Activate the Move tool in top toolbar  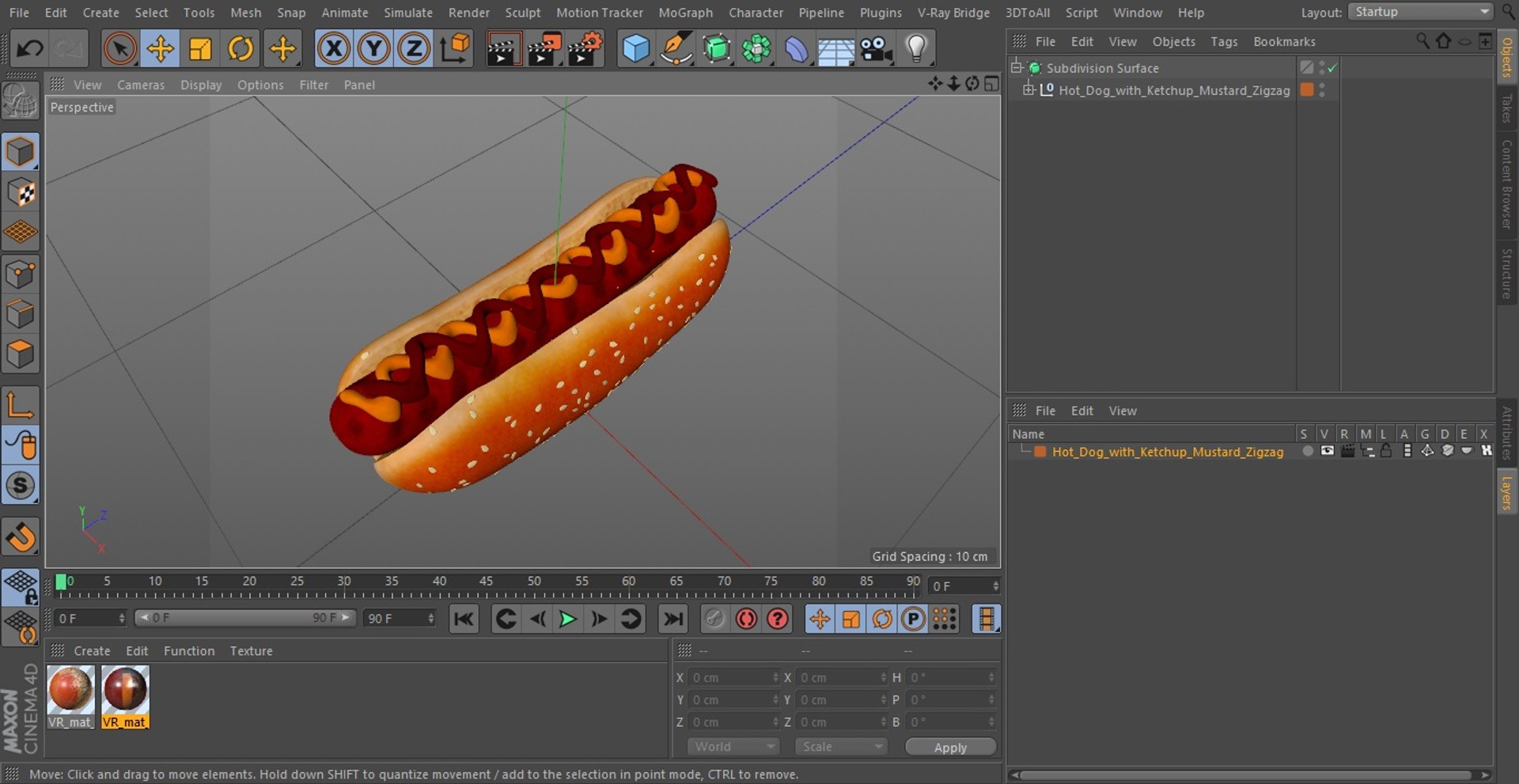(x=160, y=49)
